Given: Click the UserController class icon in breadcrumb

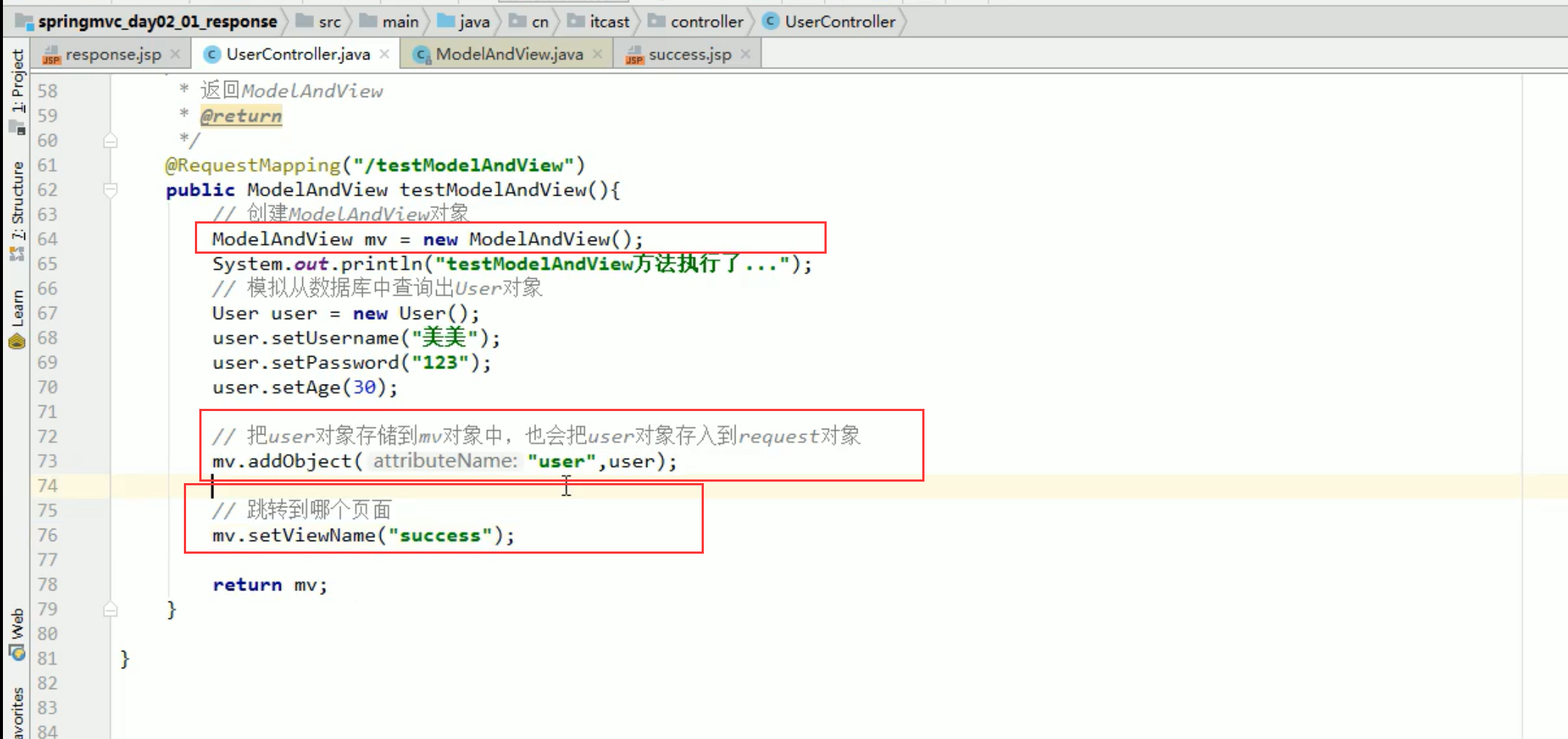Looking at the screenshot, I should tap(769, 21).
